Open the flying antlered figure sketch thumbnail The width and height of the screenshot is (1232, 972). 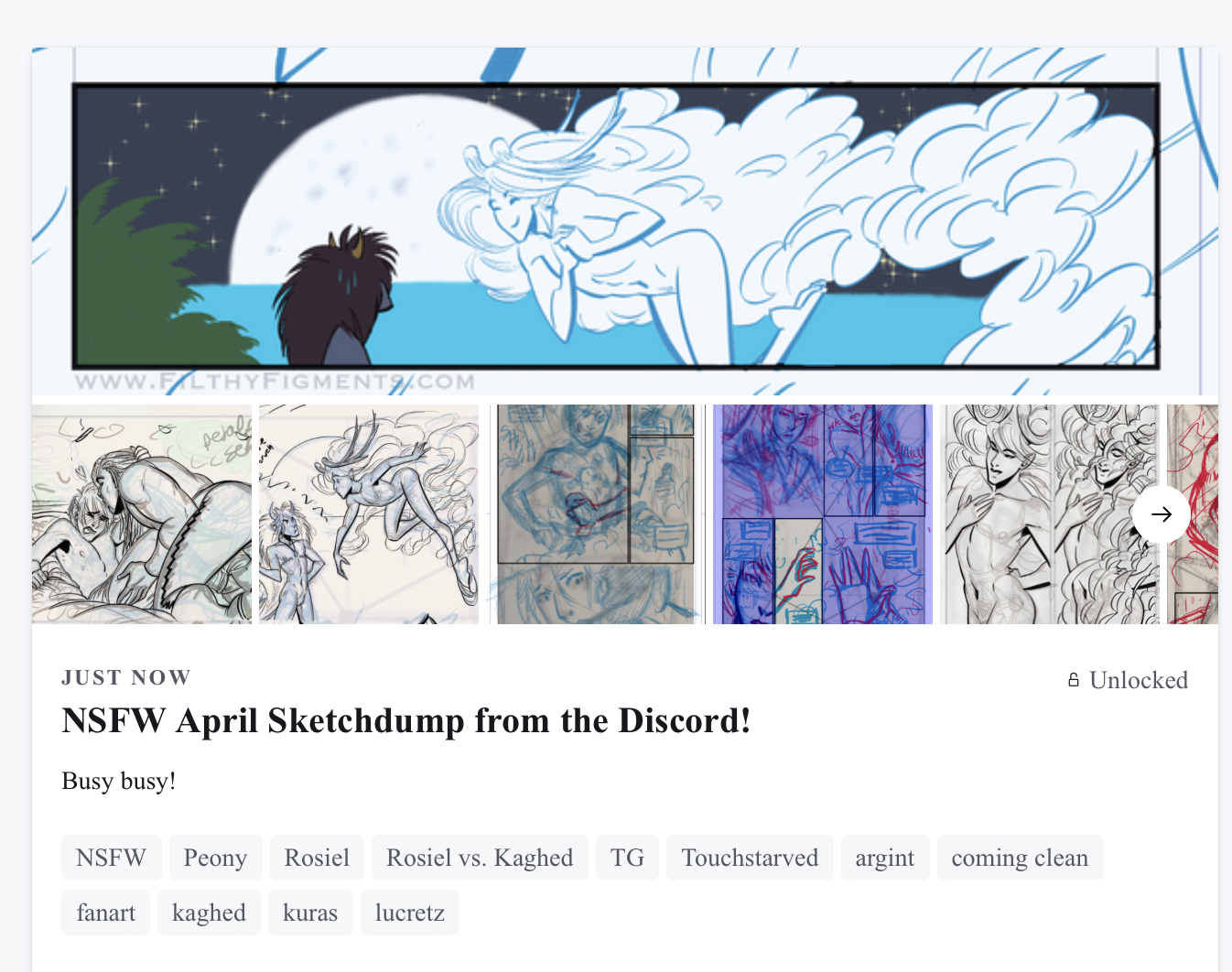click(369, 514)
